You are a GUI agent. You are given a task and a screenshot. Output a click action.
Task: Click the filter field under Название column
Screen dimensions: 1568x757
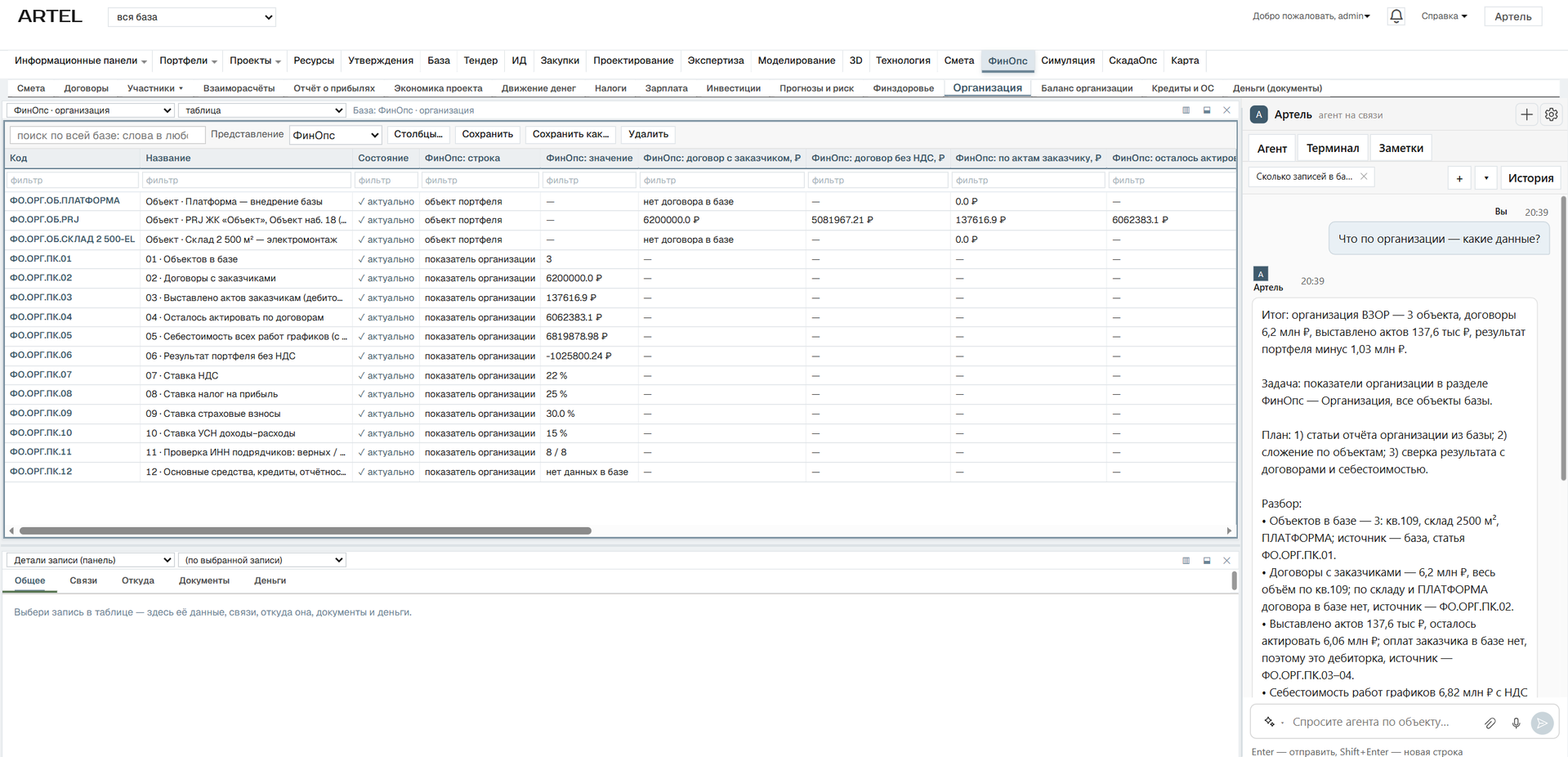[x=246, y=180]
